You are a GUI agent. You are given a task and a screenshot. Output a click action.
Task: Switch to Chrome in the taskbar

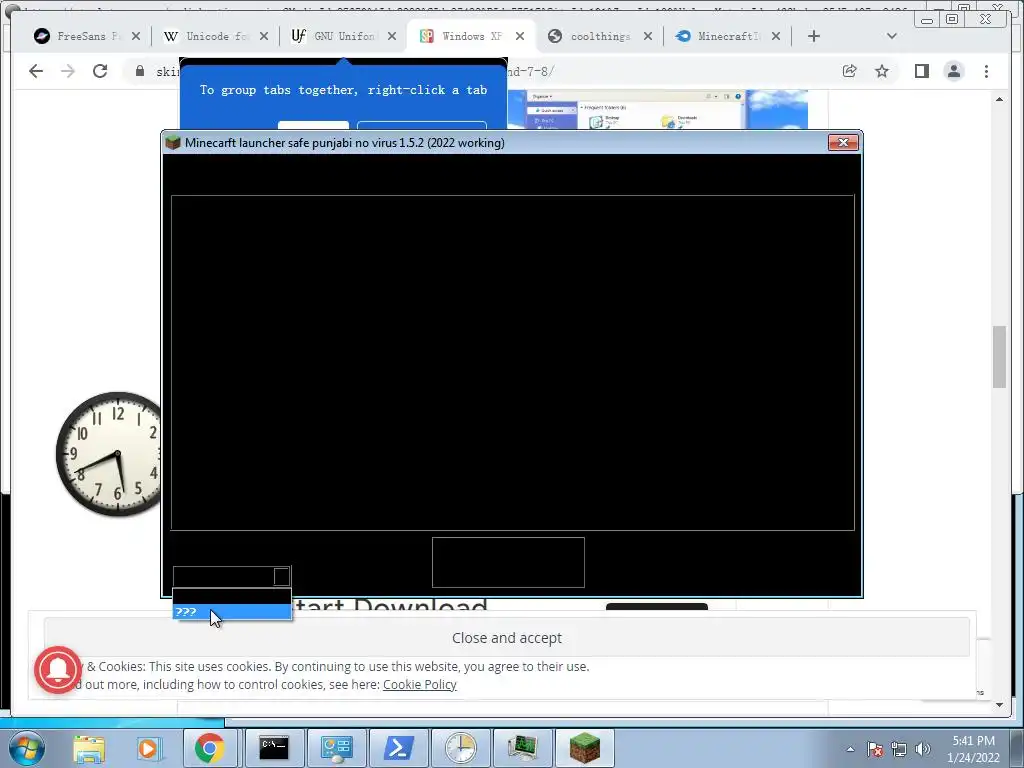tap(209, 748)
